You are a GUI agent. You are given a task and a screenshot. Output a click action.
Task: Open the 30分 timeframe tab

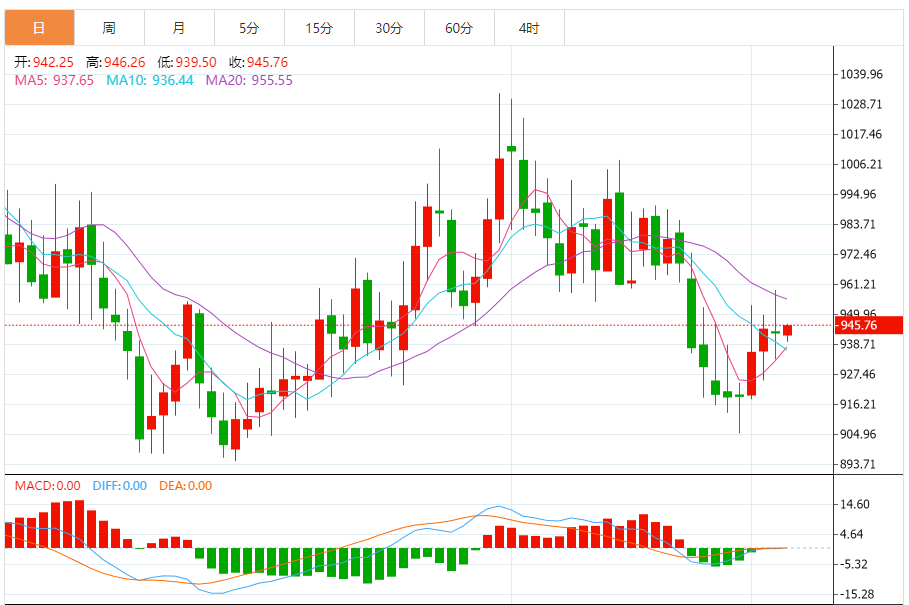(389, 28)
